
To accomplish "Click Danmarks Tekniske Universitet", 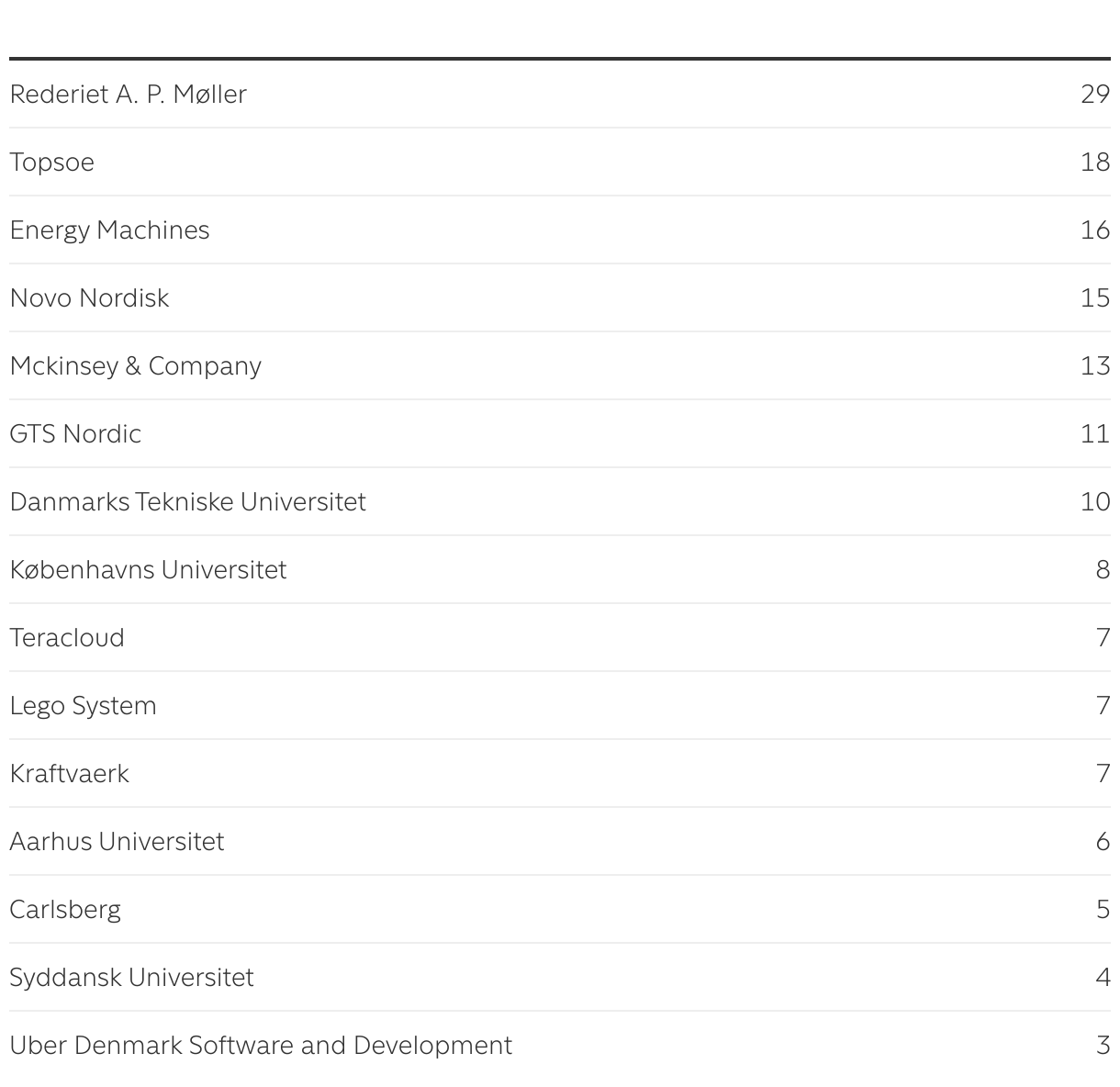I will (x=187, y=502).
